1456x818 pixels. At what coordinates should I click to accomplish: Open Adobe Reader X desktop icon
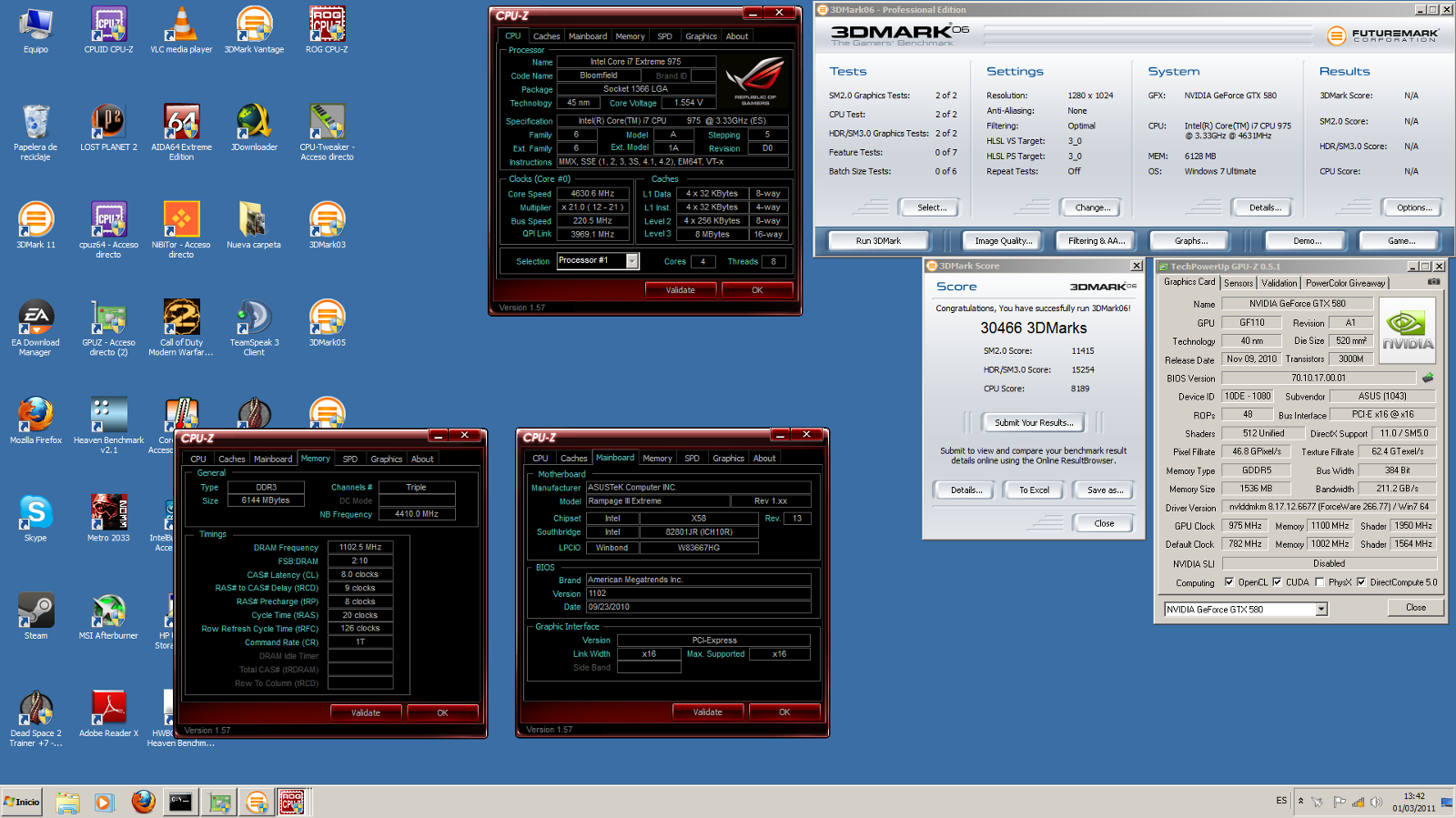[x=108, y=714]
